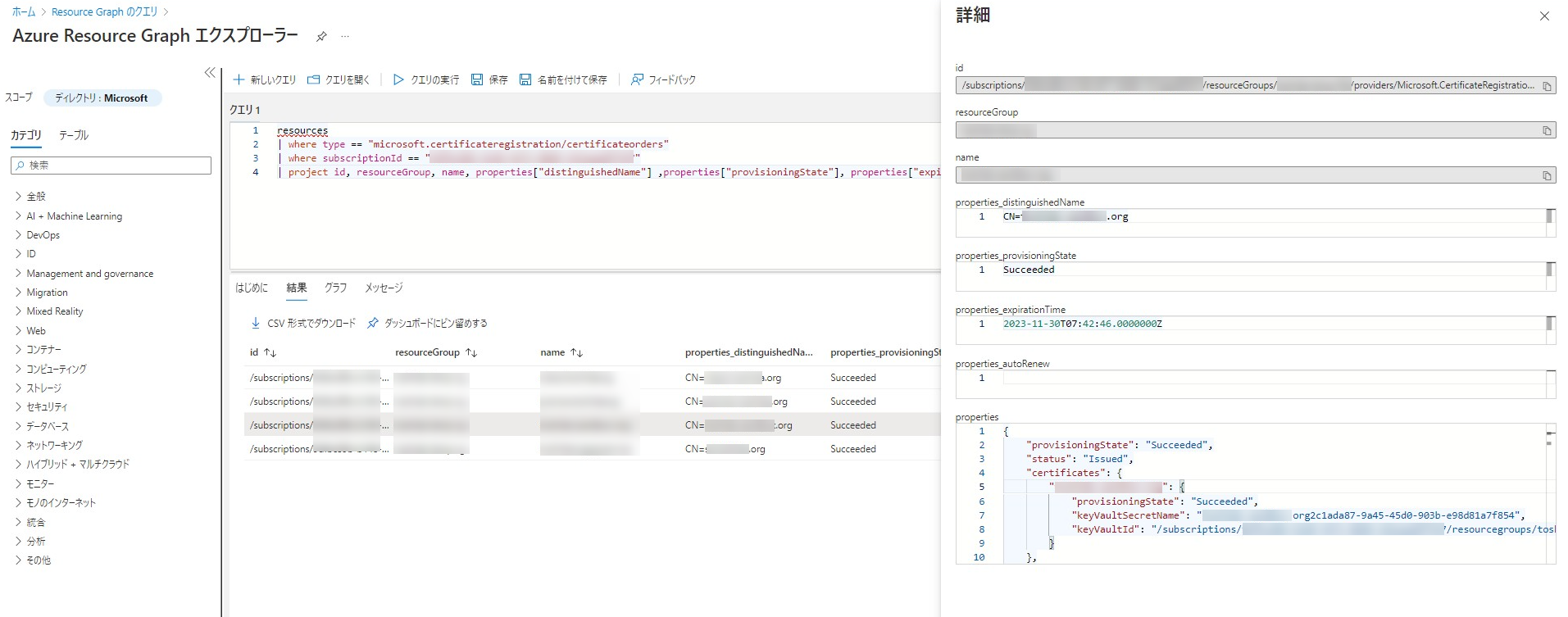Change the ディレクトリ: Microsoft scope

coord(102,98)
